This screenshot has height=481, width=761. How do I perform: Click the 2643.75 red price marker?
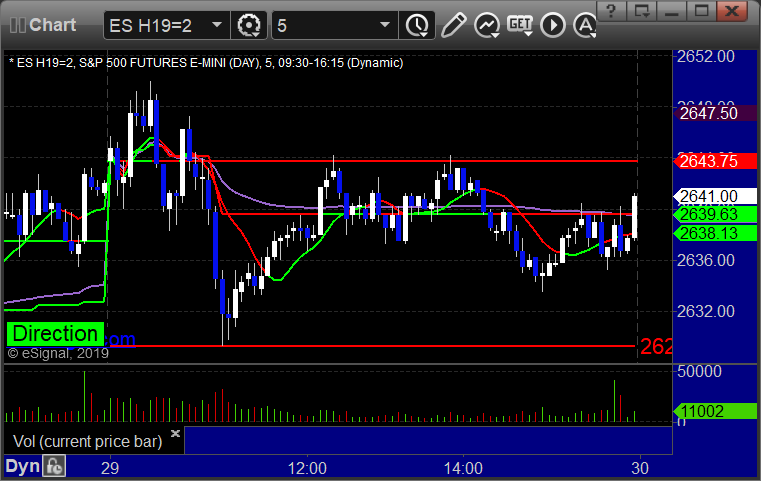pos(715,161)
